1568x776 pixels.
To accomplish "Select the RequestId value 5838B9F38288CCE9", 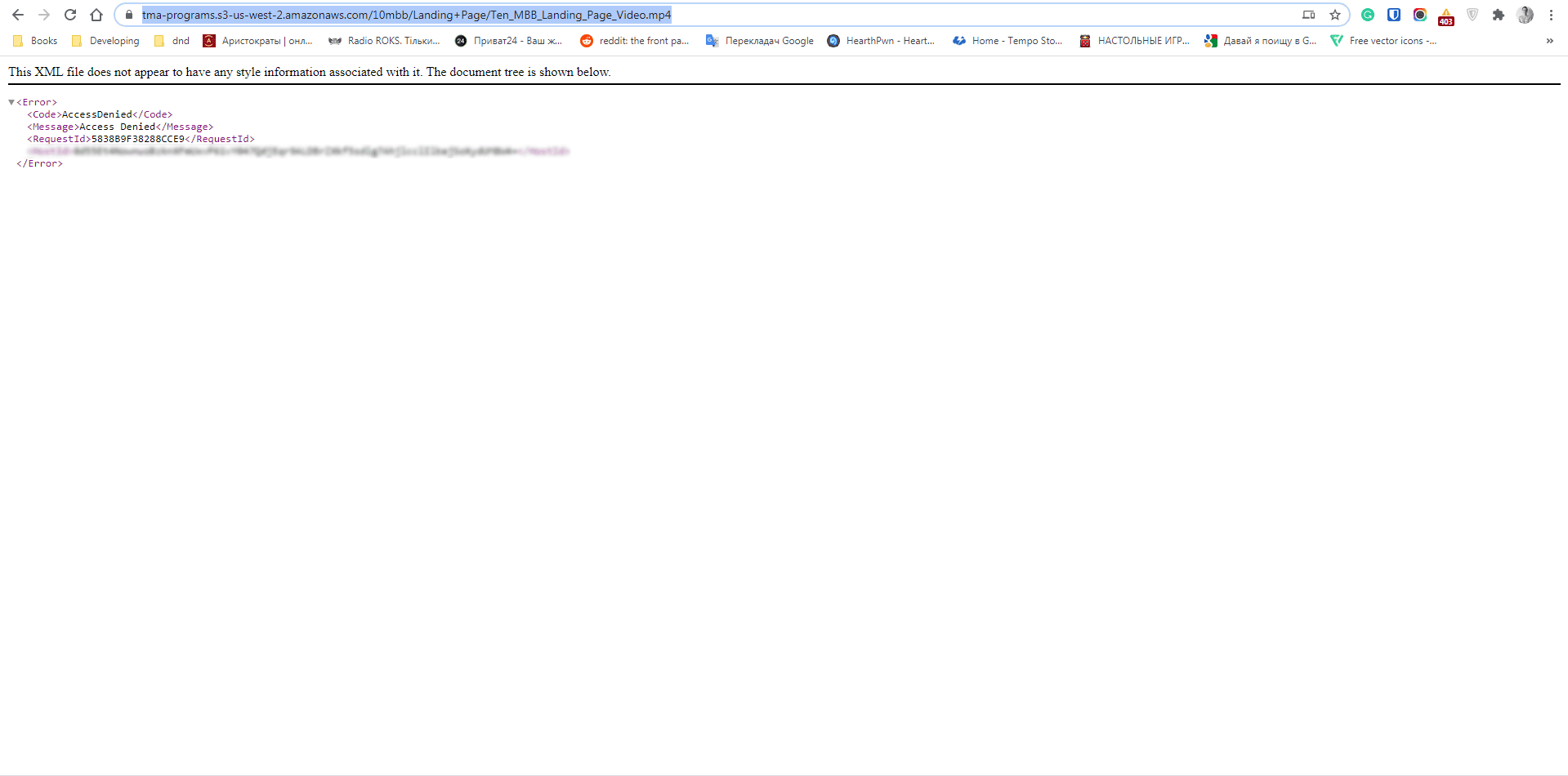I will click(138, 139).
